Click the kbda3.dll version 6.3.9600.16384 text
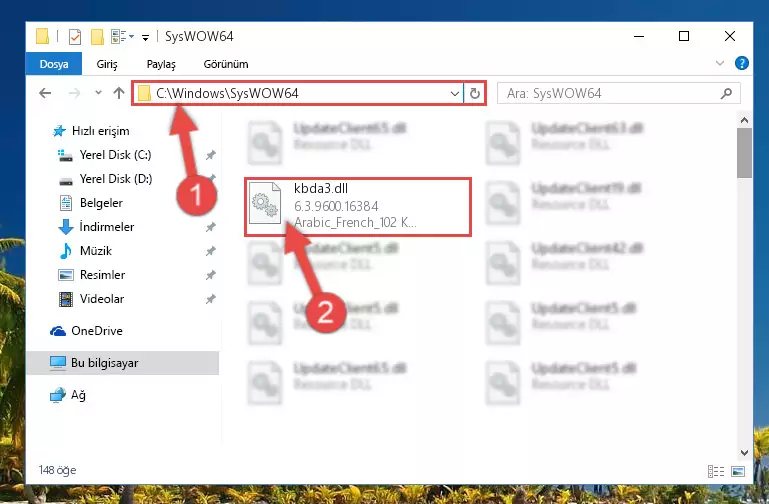Viewport: 769px width, 504px height. [x=336, y=206]
